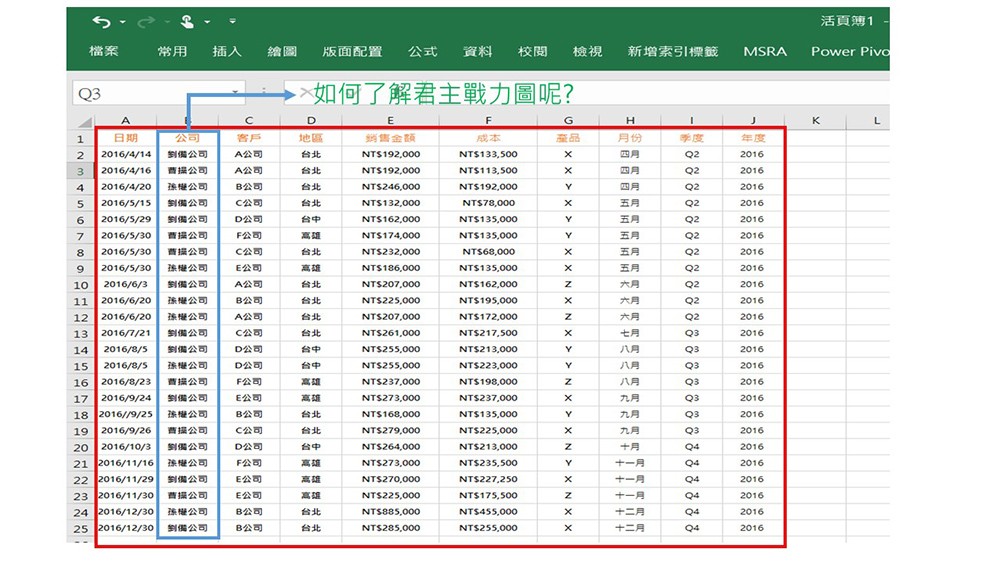The image size is (1000, 563).
Task: Click the 十月 month cell
Action: pos(630,447)
